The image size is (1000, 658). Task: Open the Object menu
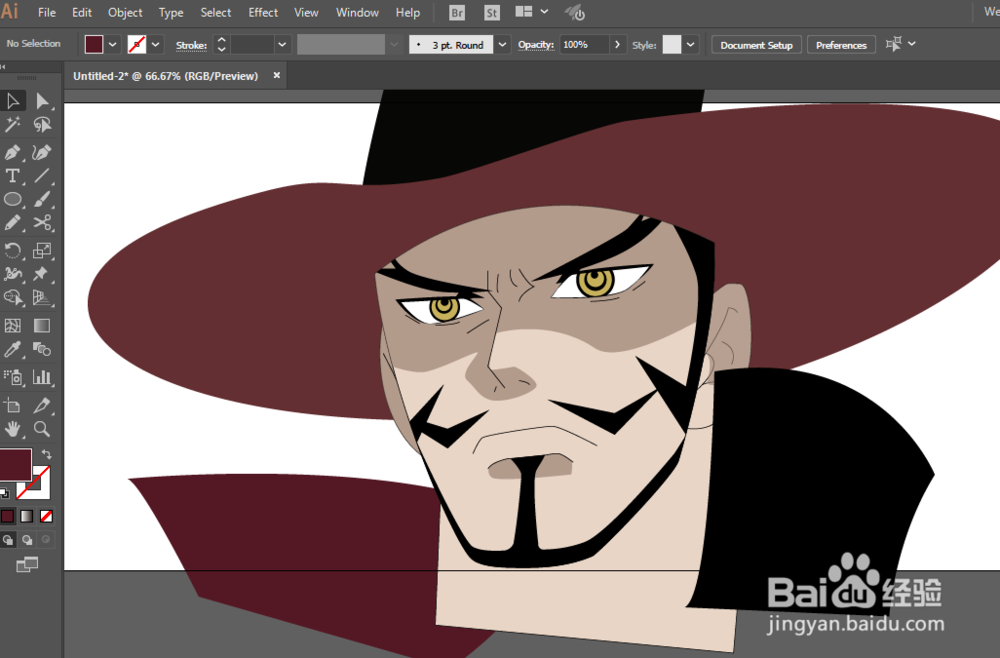[x=125, y=13]
